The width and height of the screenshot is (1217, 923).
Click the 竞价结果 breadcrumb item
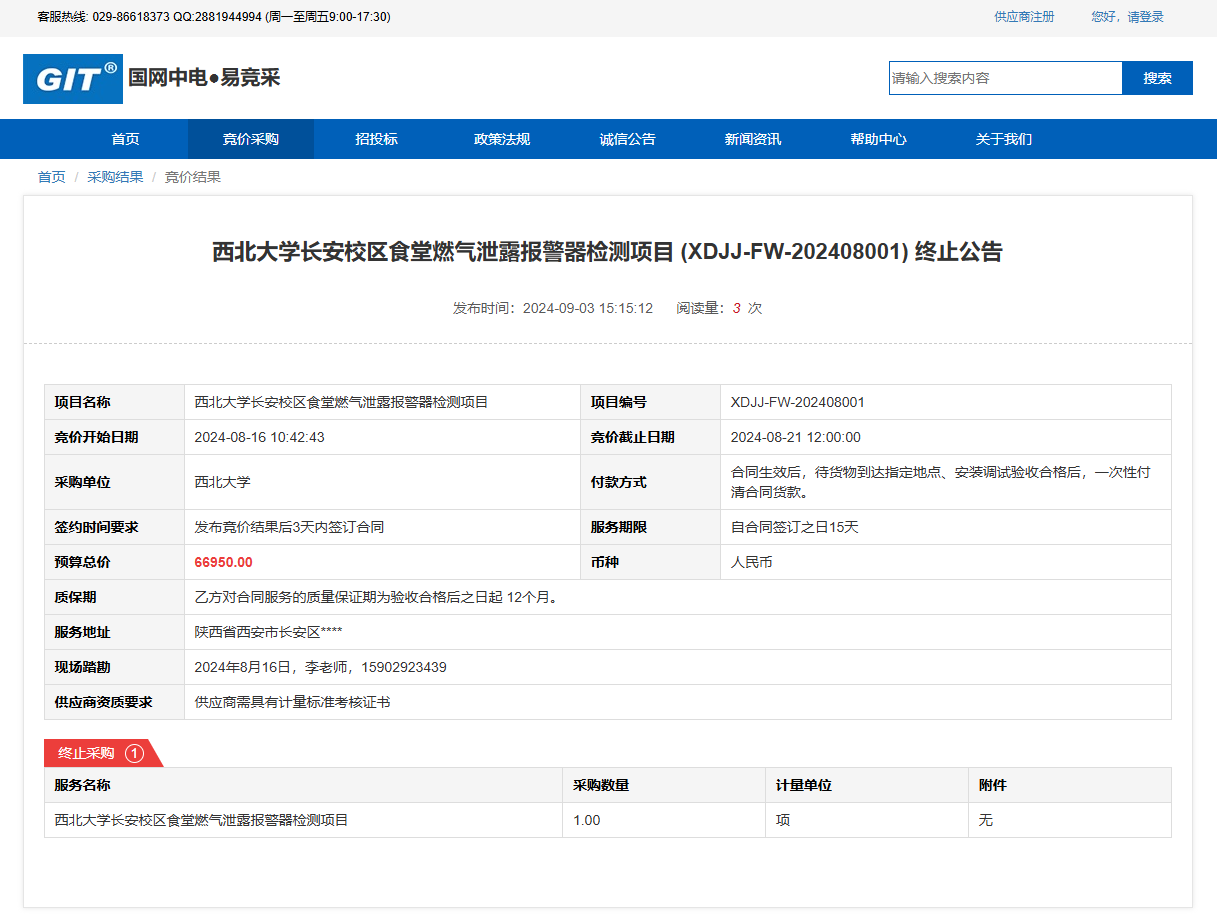[x=192, y=177]
